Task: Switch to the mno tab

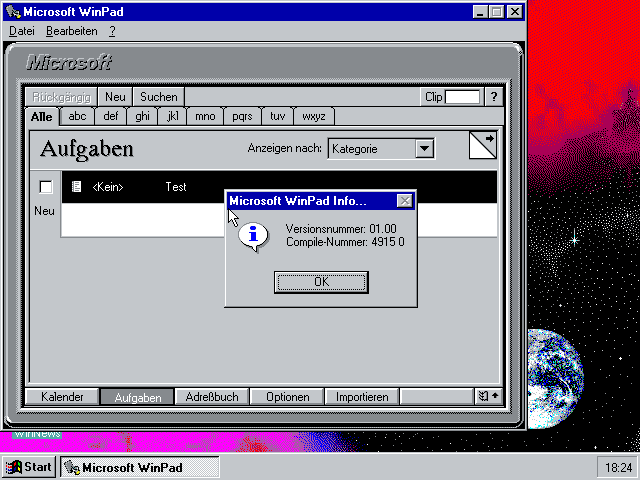Action: 205,116
